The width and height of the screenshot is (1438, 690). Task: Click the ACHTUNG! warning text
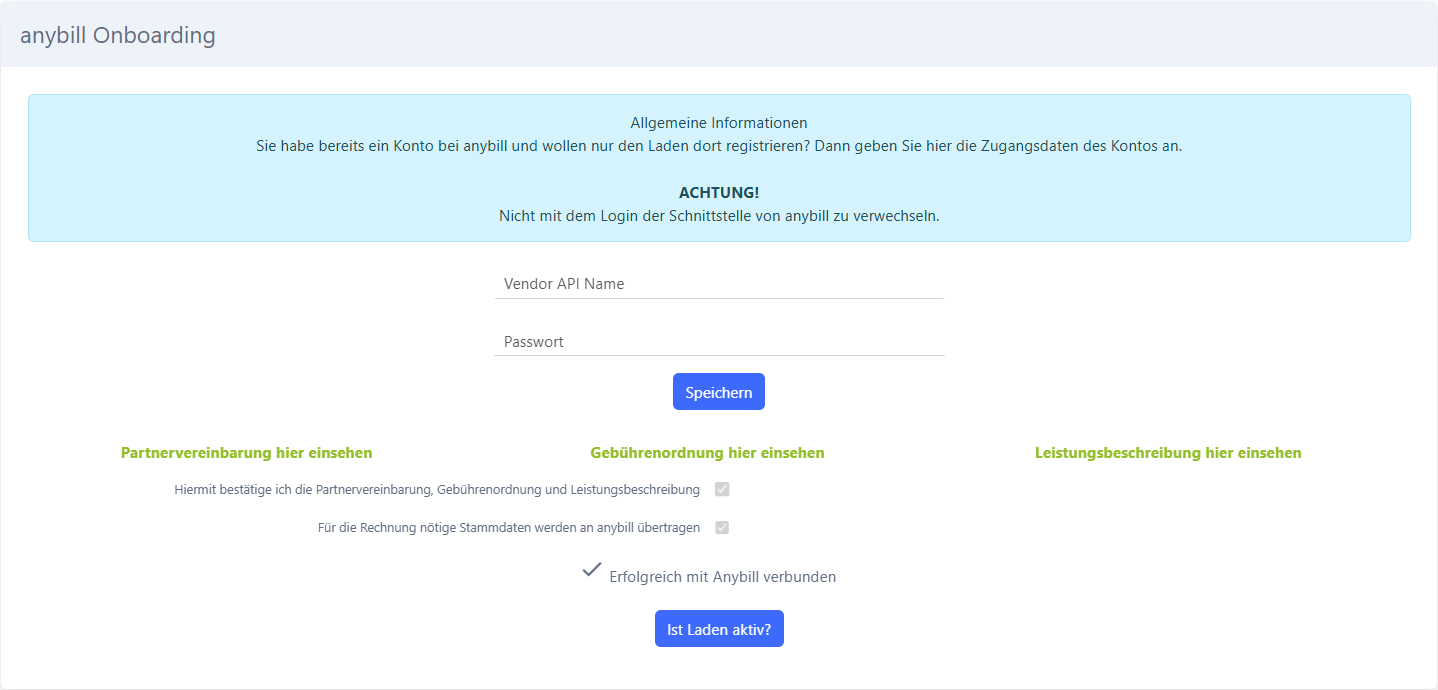[x=719, y=193]
